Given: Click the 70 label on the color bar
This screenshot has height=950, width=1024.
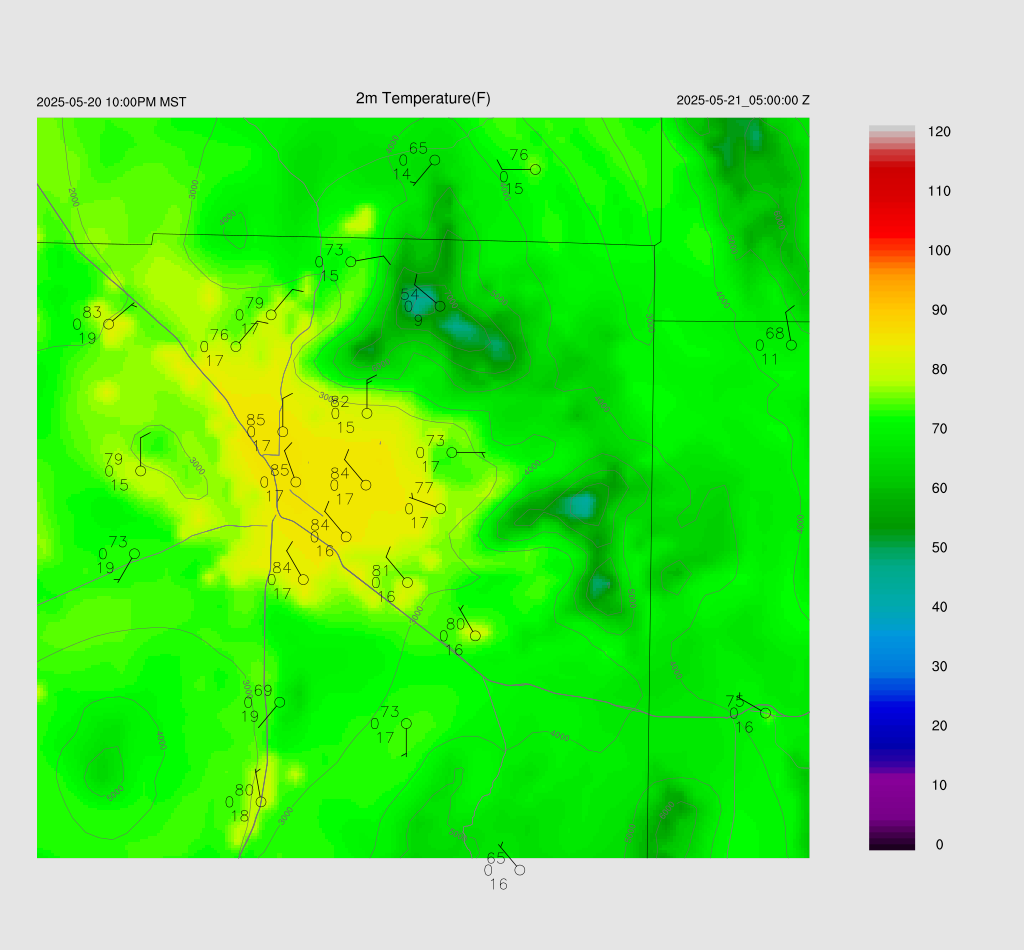Looking at the screenshot, I should click(939, 429).
